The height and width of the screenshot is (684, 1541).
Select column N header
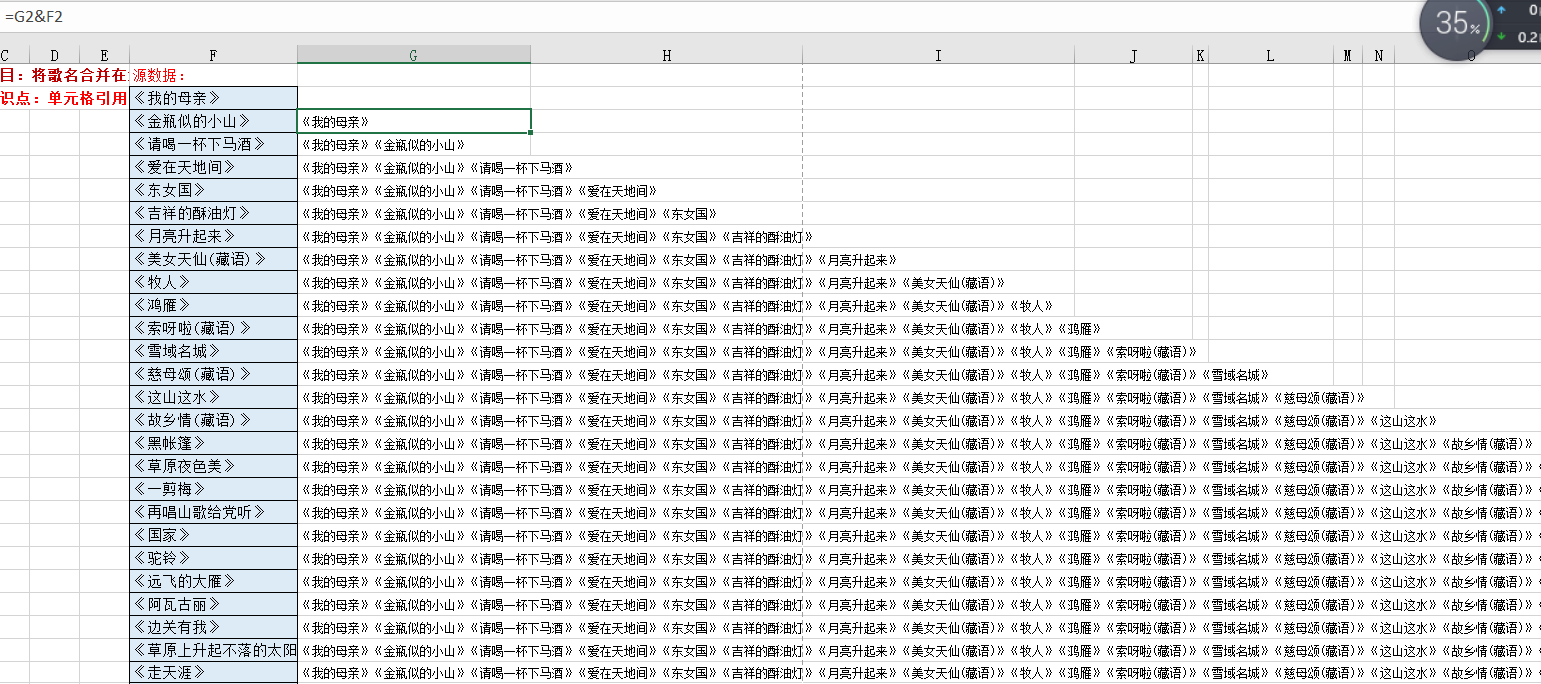[x=1378, y=56]
